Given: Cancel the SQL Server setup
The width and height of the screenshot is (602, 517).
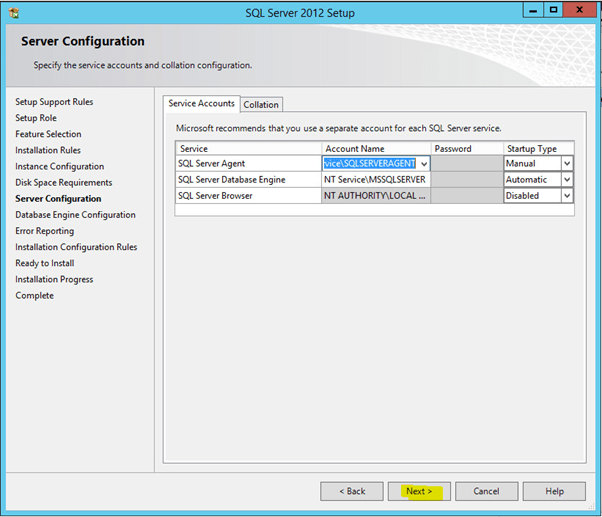Looking at the screenshot, I should click(x=486, y=491).
